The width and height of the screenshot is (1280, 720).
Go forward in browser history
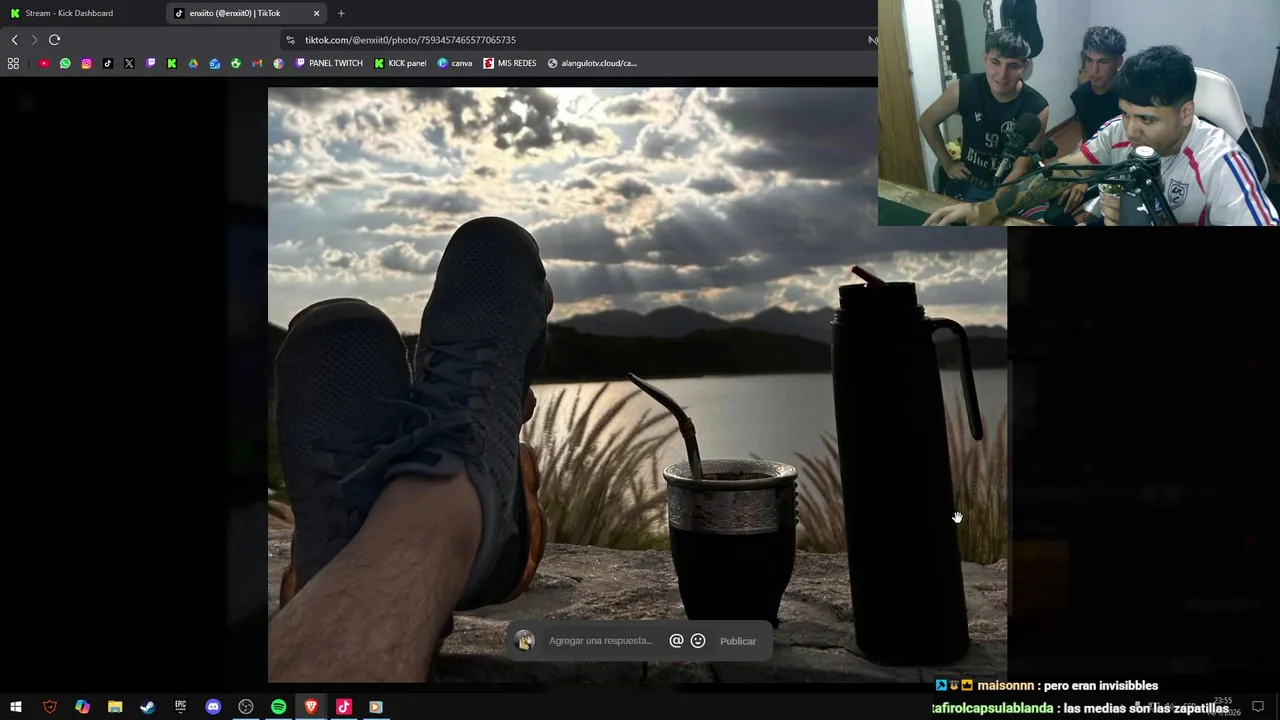point(34,40)
